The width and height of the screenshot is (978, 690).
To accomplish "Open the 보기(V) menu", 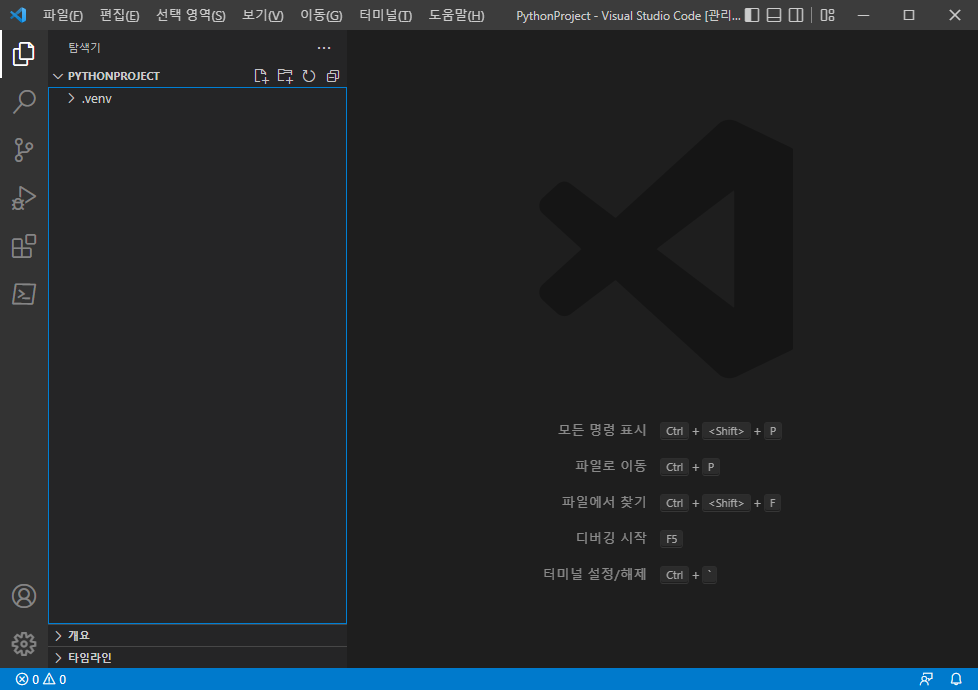I will pyautogui.click(x=263, y=15).
